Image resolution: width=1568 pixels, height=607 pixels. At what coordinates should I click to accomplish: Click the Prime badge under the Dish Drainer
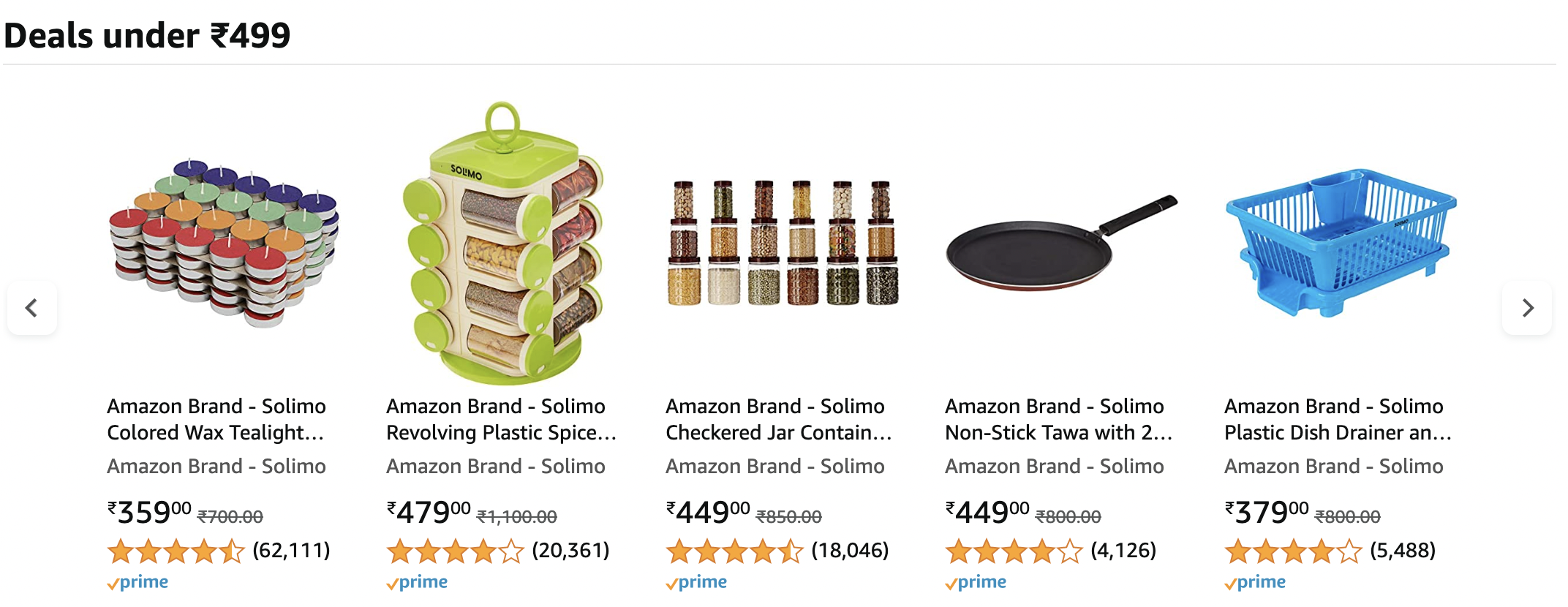point(1255,582)
